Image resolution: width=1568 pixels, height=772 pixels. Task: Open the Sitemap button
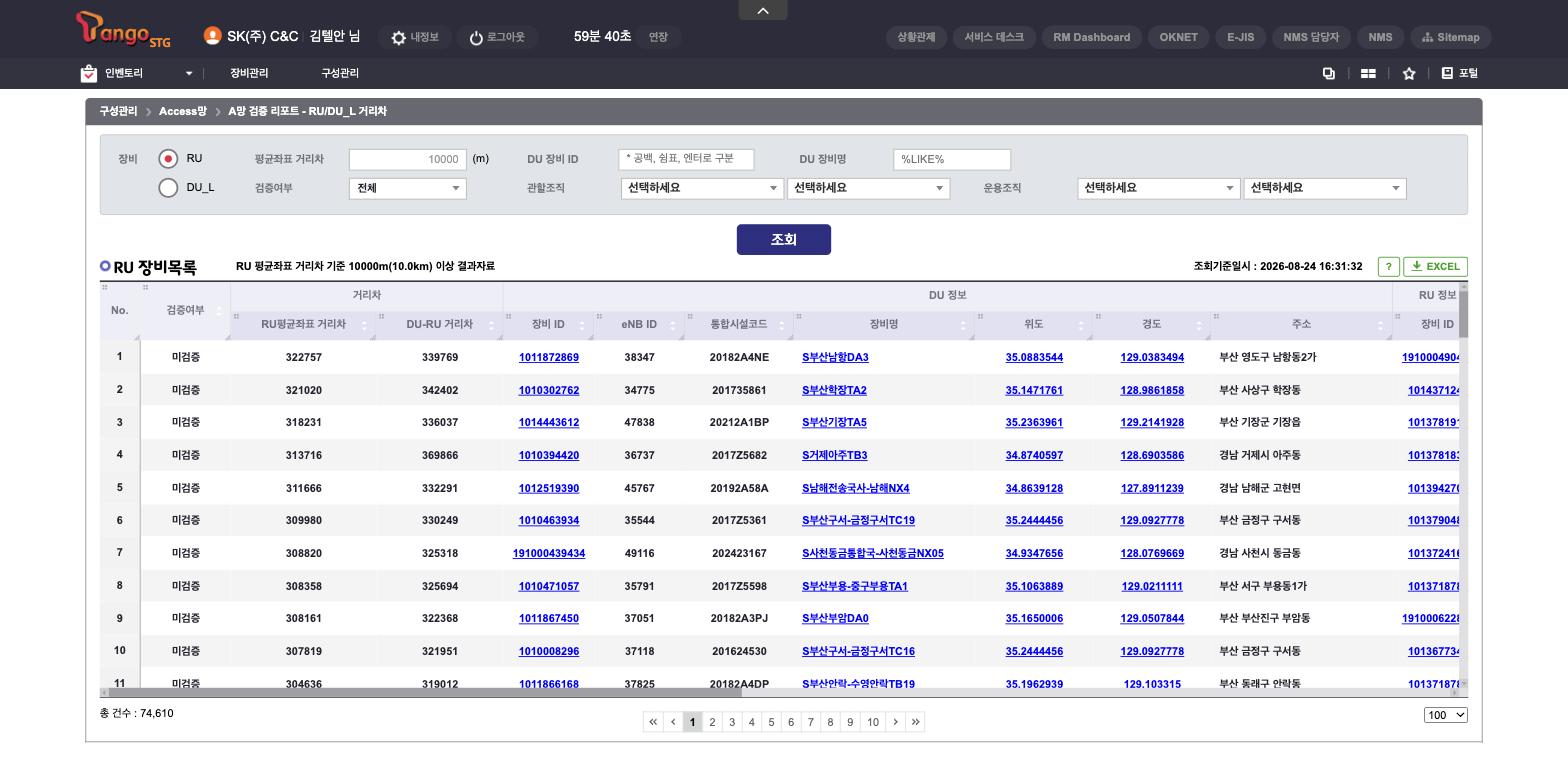click(x=1451, y=37)
